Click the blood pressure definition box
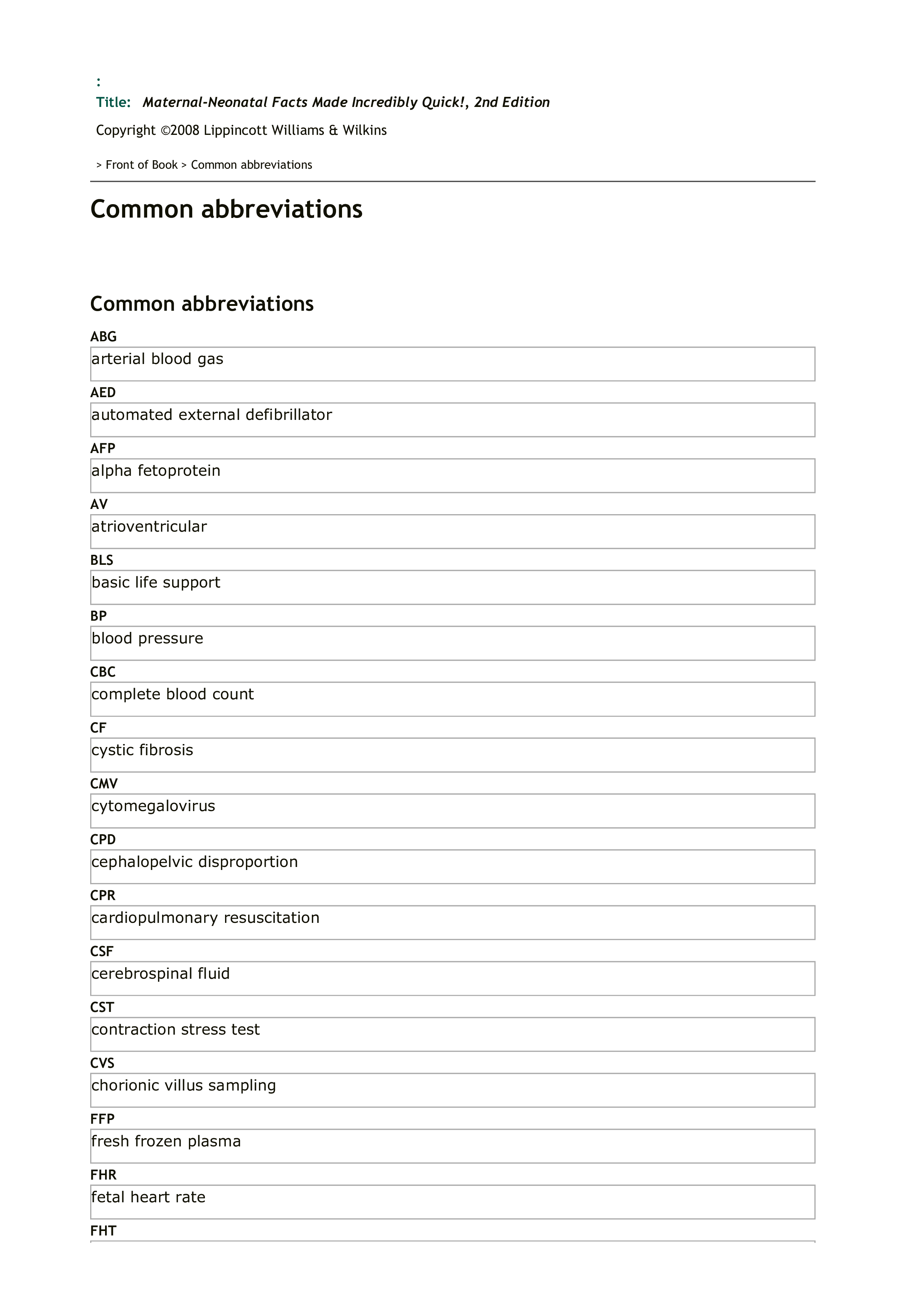 [452, 643]
